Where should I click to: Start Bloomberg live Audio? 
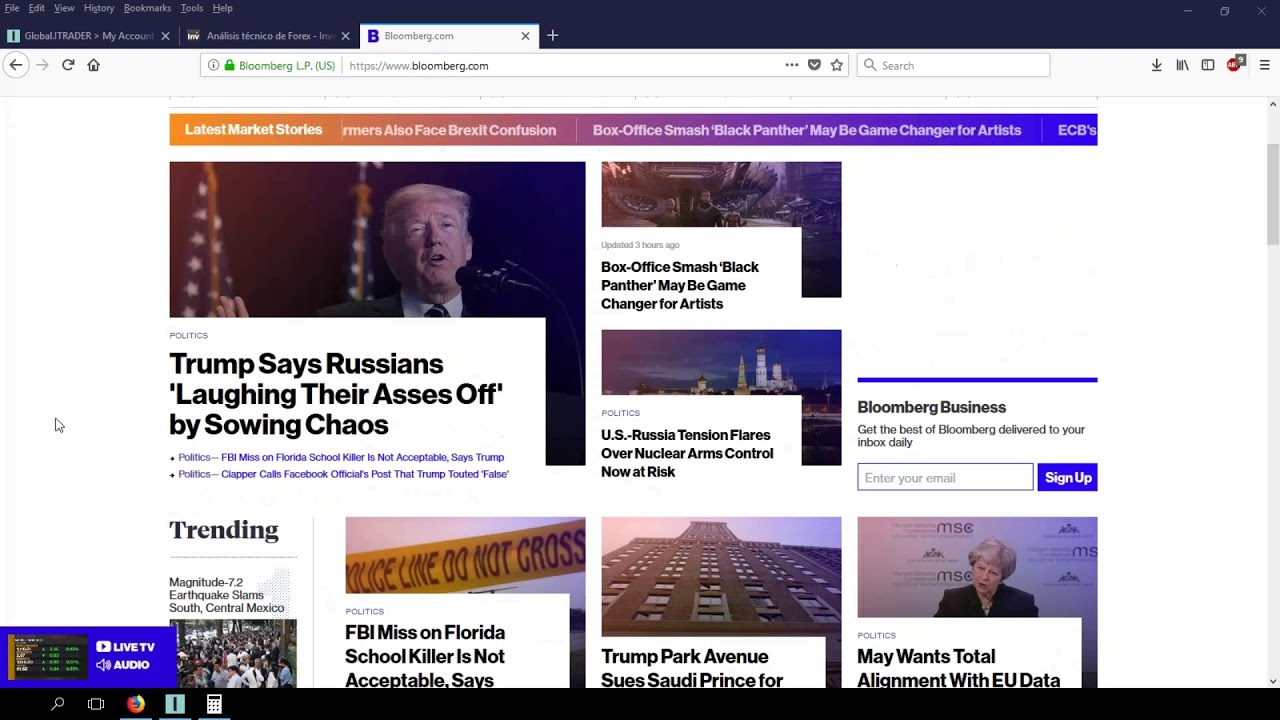(x=122, y=665)
